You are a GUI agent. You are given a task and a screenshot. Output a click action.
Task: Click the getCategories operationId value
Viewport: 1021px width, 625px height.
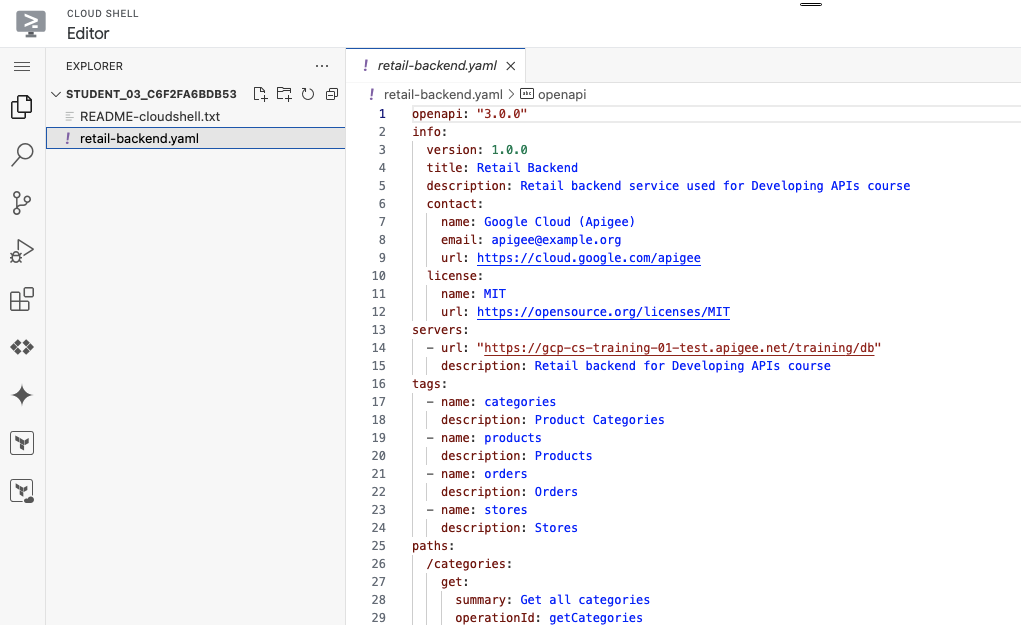pyautogui.click(x=596, y=618)
